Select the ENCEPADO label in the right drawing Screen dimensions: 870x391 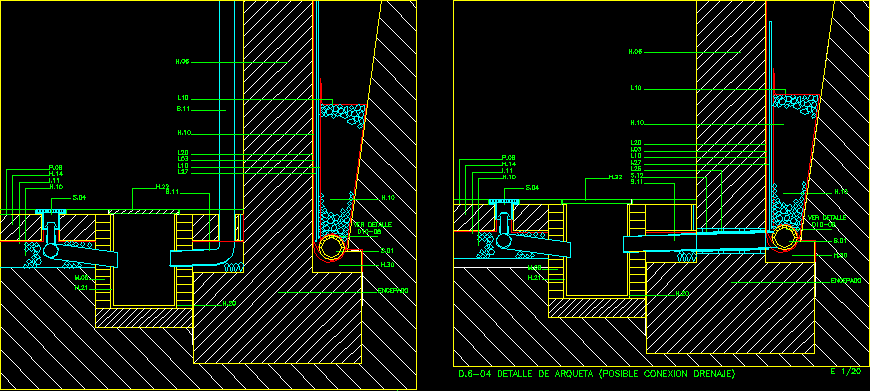coord(846,281)
